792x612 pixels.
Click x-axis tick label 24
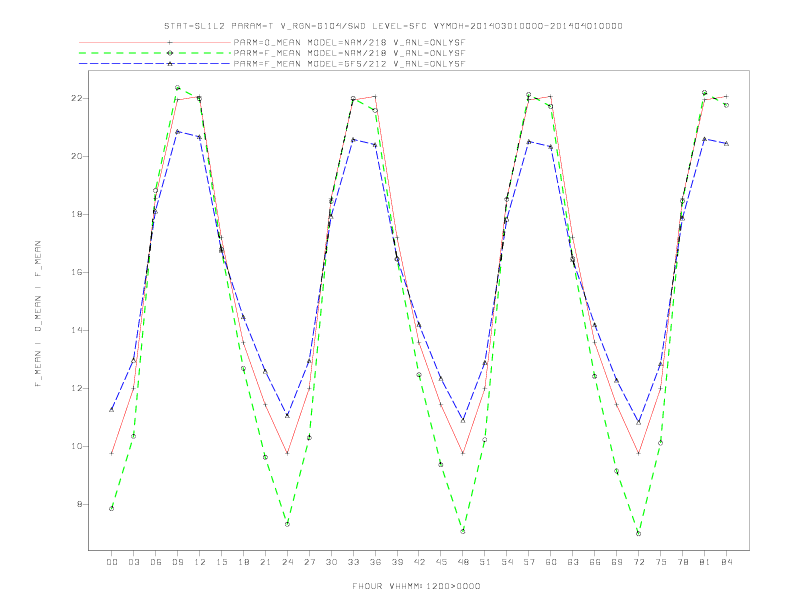tap(287, 562)
